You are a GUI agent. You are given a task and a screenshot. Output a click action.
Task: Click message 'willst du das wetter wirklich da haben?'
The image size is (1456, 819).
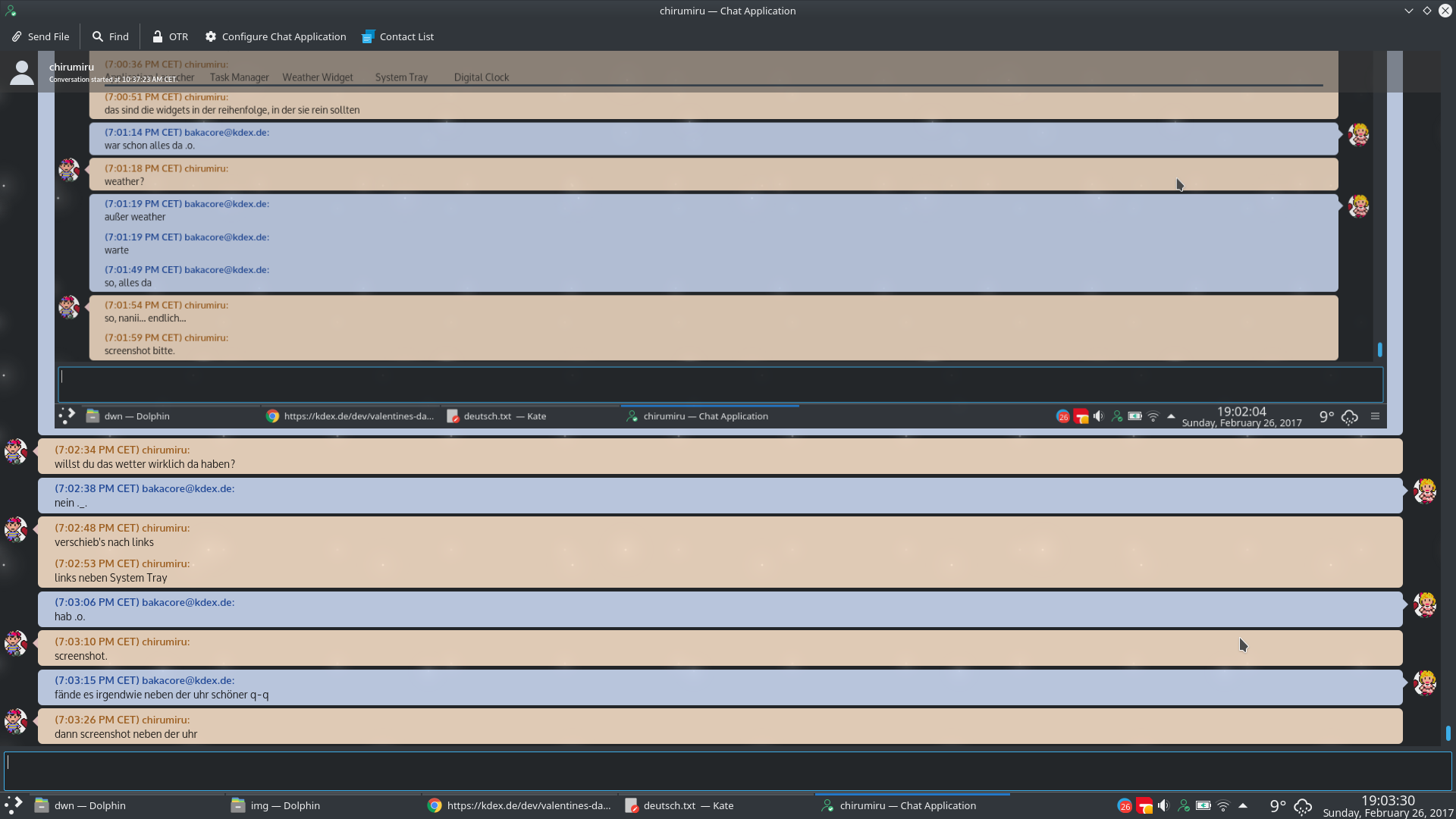[145, 464]
